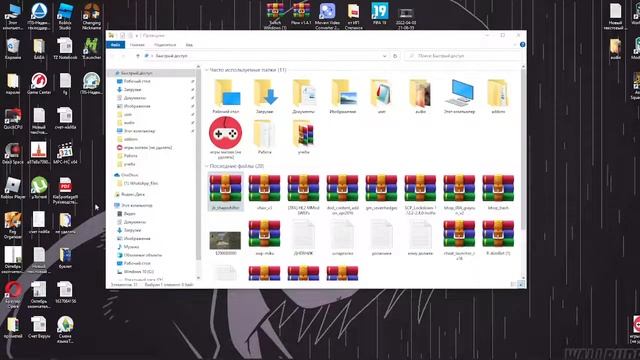The image size is (640, 360).
Task: Open the Roblox Player desktop shortcut
Action: 13,189
